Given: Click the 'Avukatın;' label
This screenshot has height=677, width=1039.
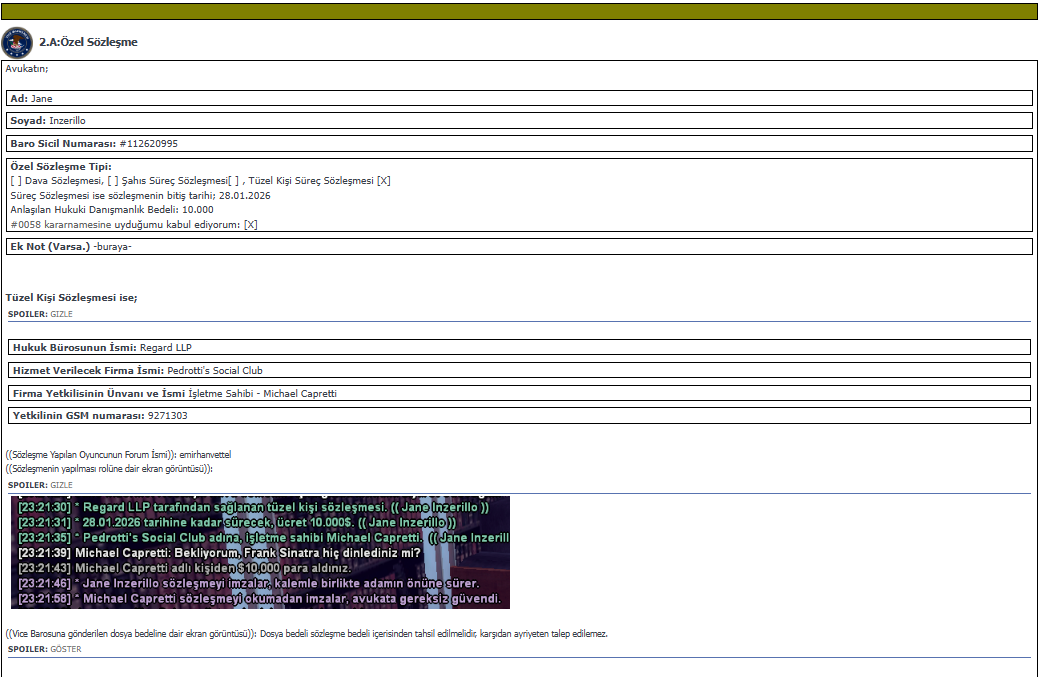Looking at the screenshot, I should coord(27,69).
